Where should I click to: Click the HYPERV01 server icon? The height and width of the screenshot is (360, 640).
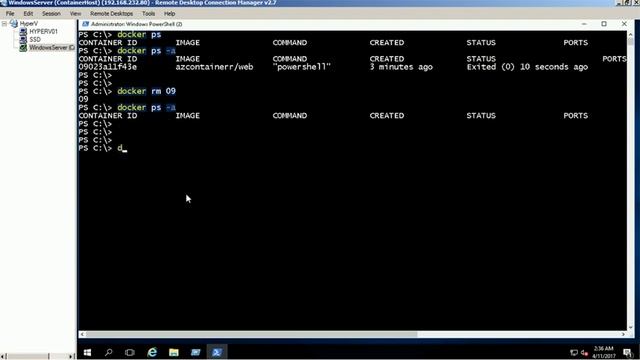[23, 31]
